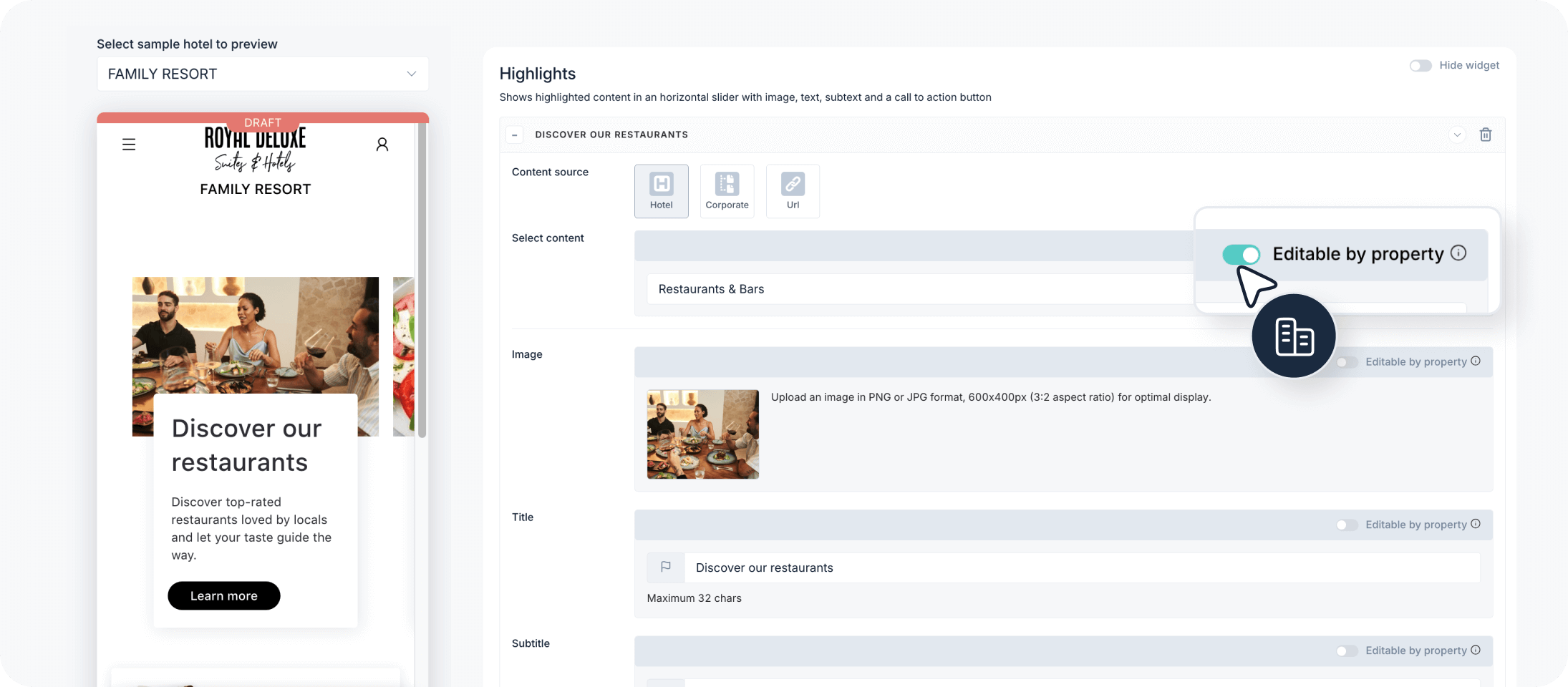Collapse the Discover Our Restaurants section

(x=514, y=135)
